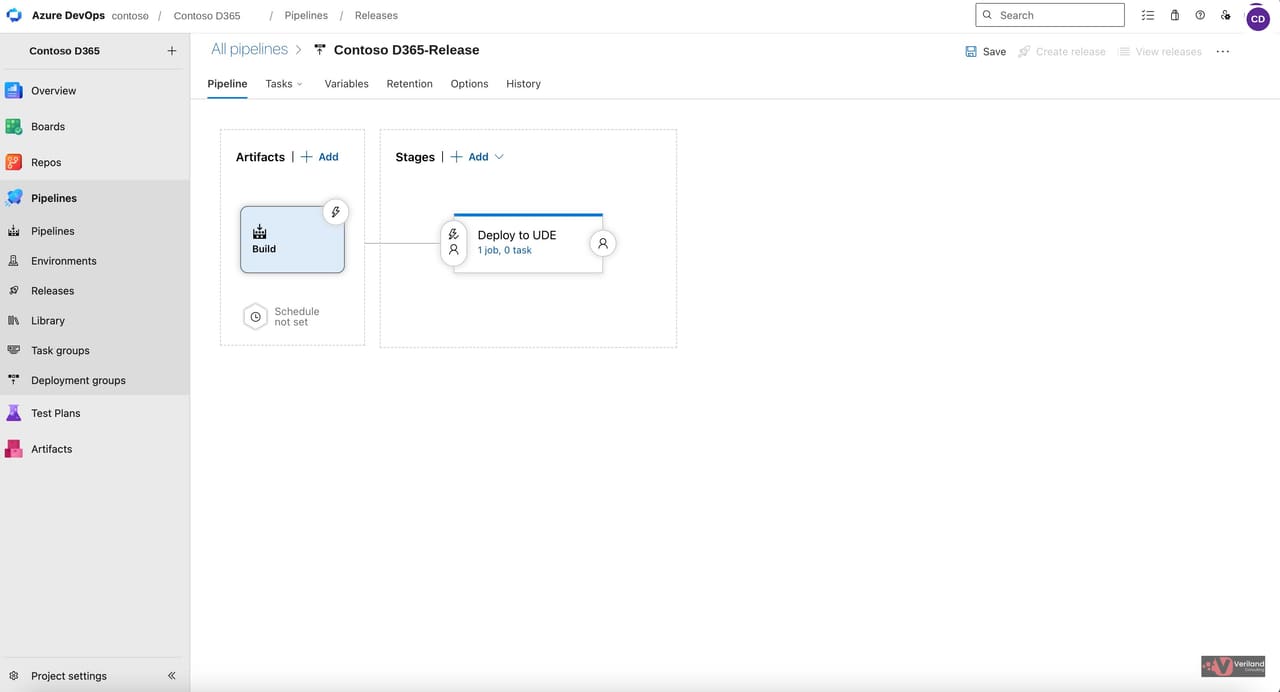Open post-deployment conditions person icon on stage

pyautogui.click(x=603, y=243)
